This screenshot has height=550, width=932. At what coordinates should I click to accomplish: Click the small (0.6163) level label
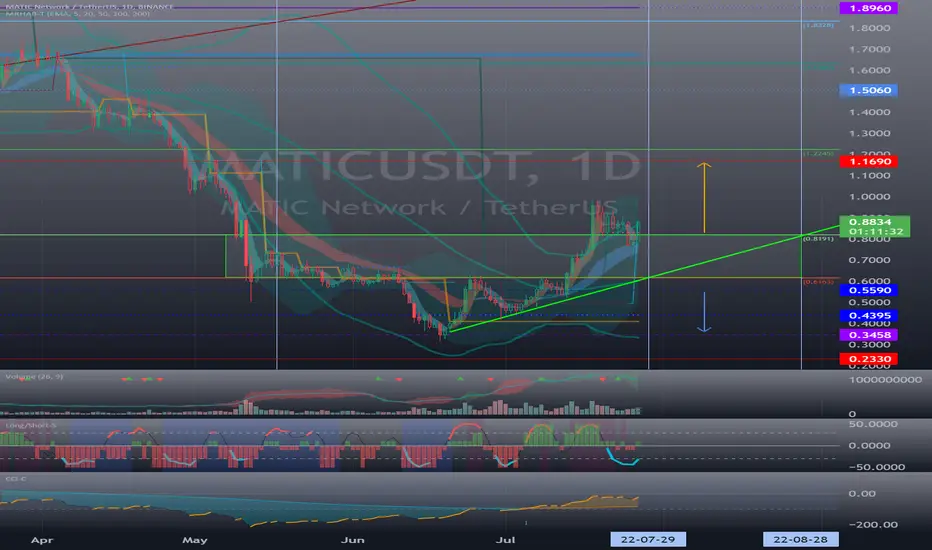[818, 282]
